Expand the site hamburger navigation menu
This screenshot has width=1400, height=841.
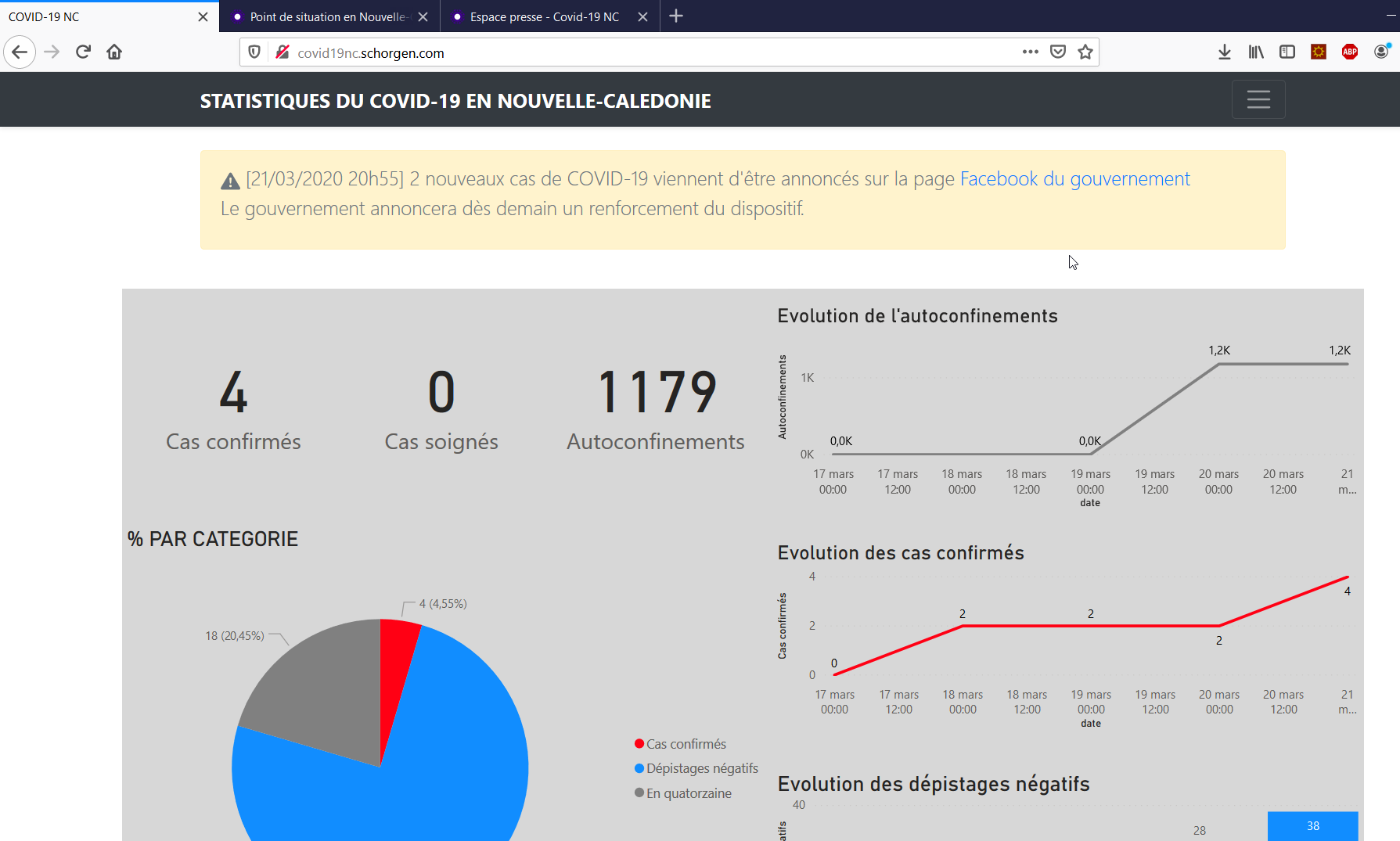1258,99
